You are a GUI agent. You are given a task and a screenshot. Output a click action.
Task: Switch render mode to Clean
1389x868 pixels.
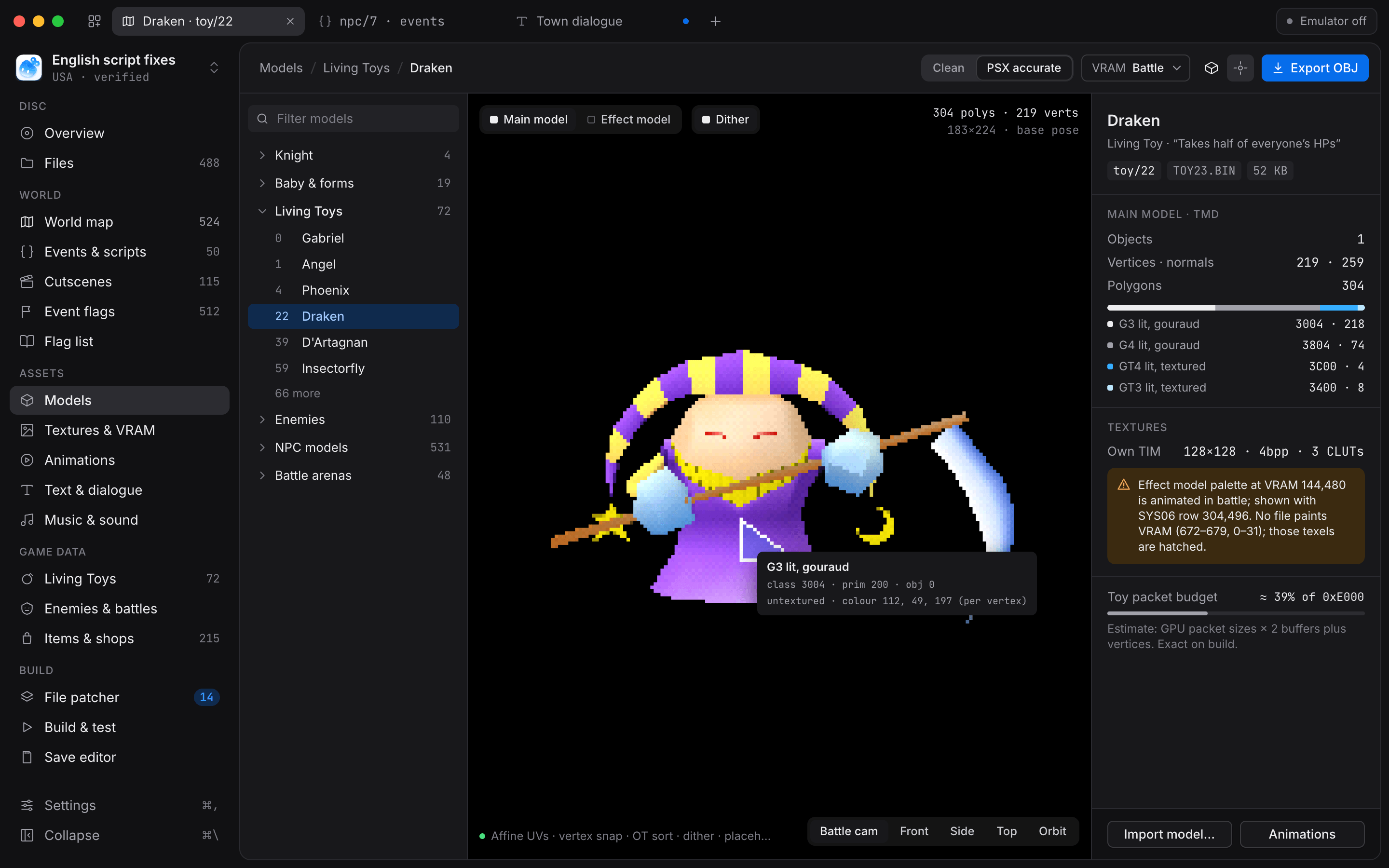tap(948, 68)
